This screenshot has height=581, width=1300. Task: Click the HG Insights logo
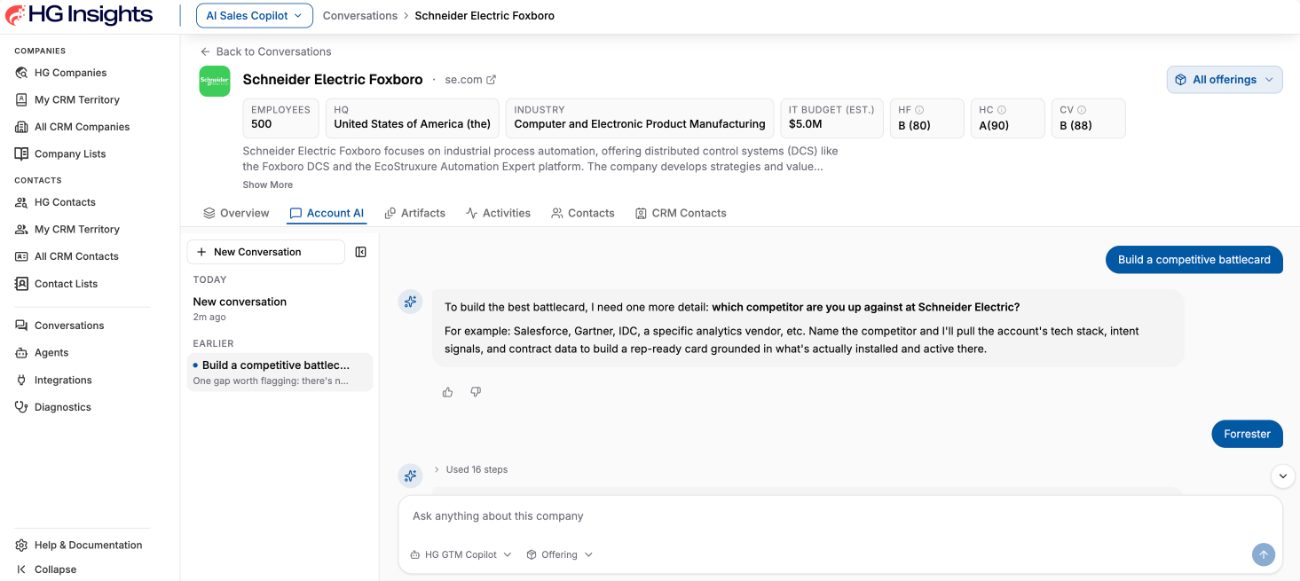(79, 15)
